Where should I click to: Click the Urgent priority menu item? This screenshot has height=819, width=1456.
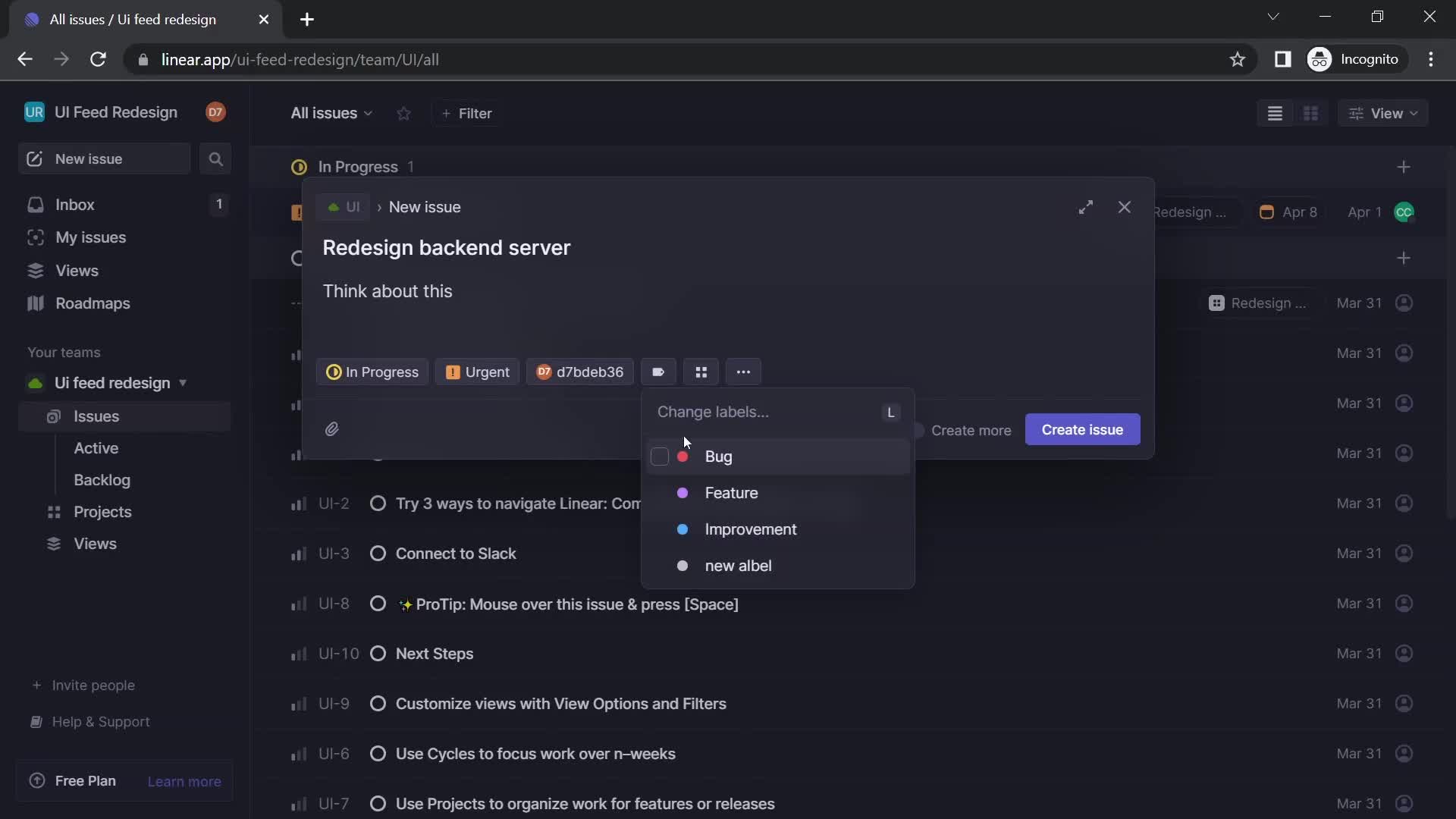[x=477, y=372]
